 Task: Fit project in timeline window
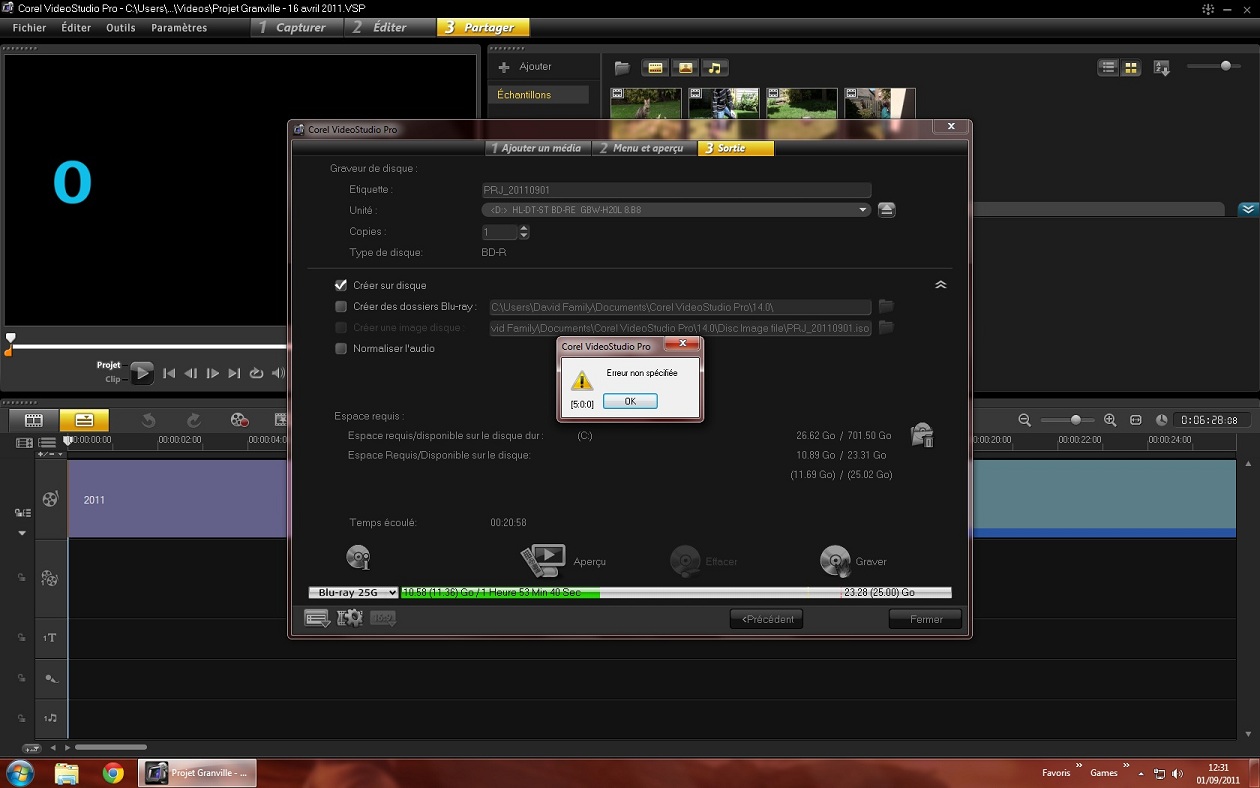1136,420
